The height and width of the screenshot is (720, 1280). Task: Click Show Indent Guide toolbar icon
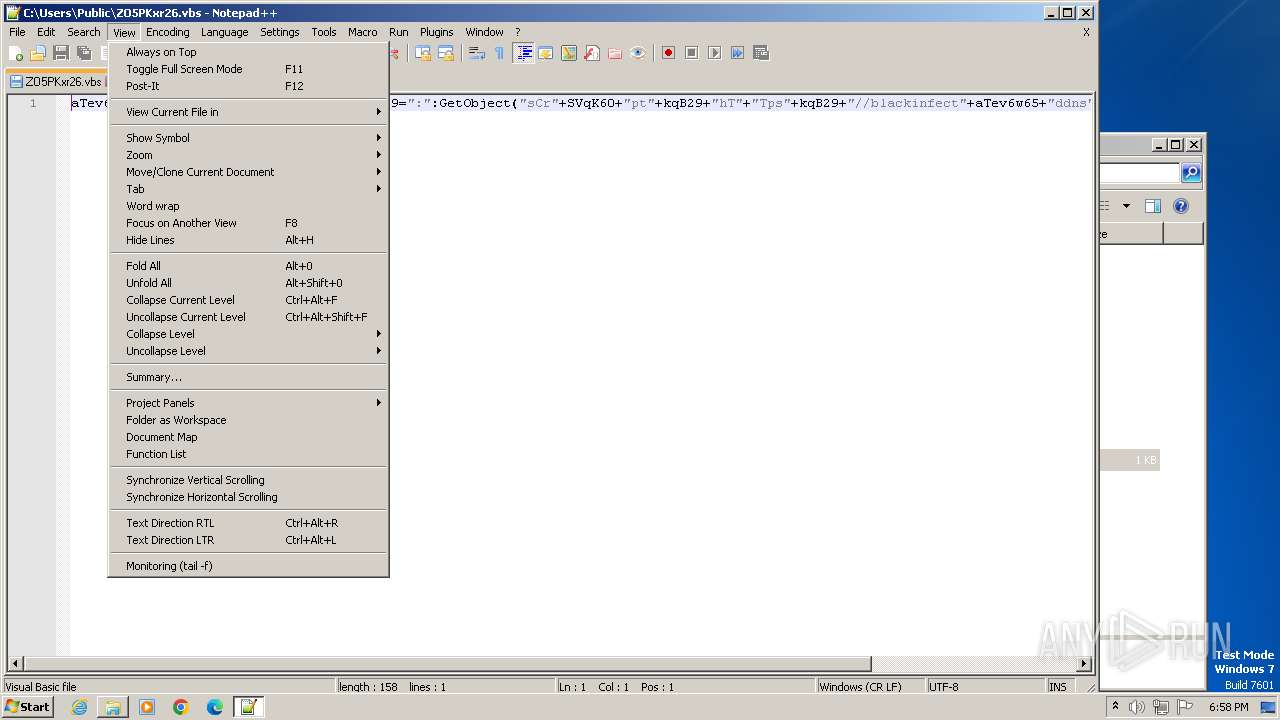(523, 53)
